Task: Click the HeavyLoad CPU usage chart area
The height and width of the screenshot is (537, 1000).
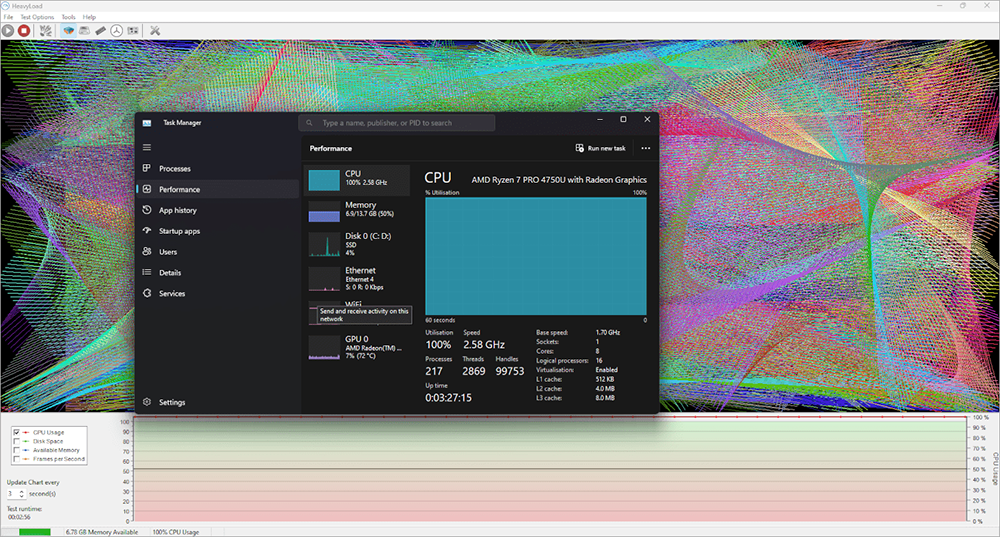Action: pos(550,471)
